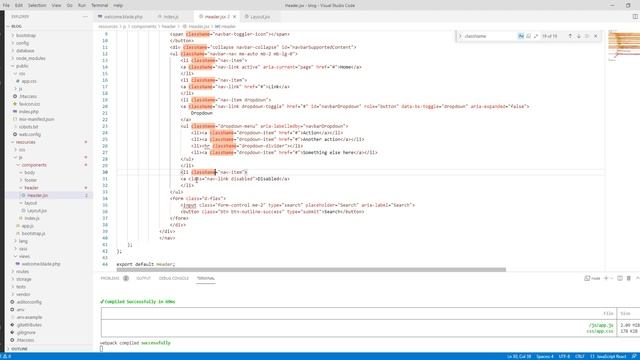This screenshot has width=640, height=360.
Task: Click the find input containing className
Action: (490, 36)
